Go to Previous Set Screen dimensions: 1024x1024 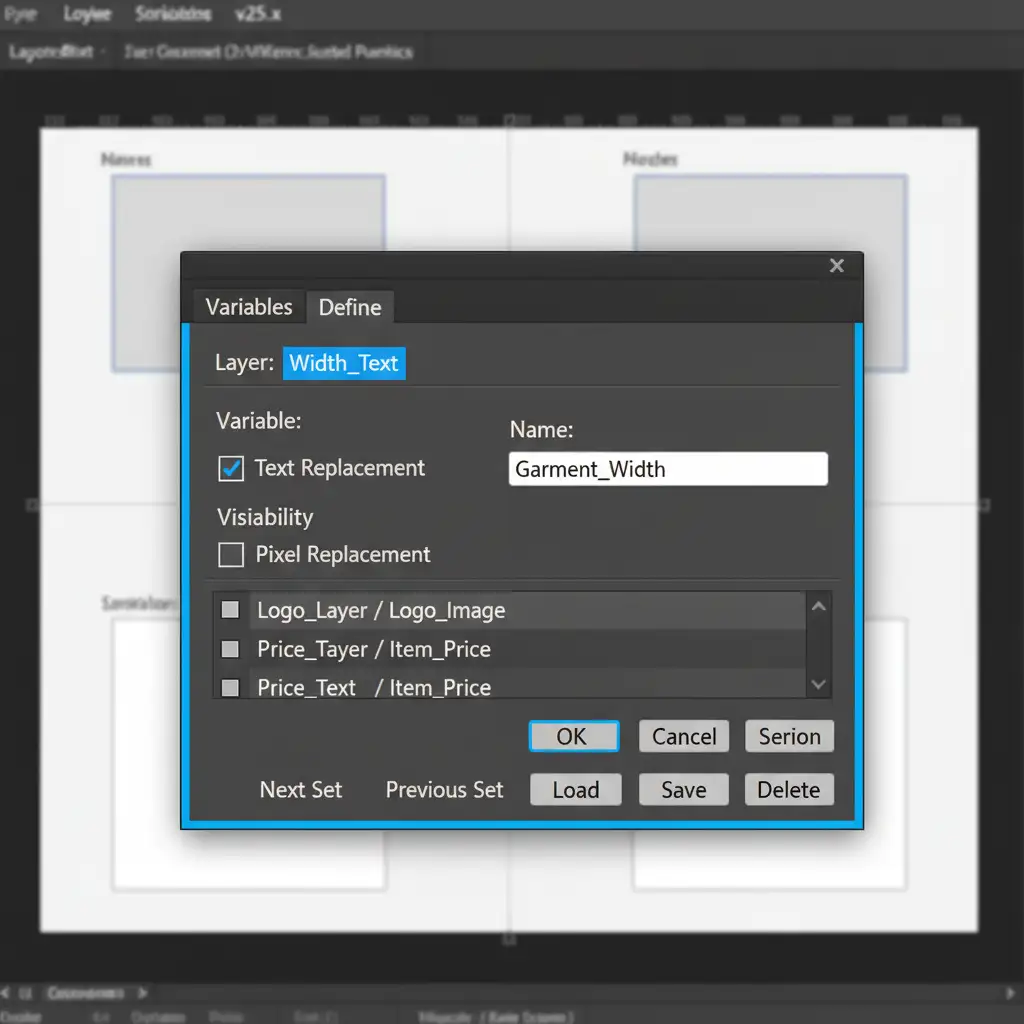(445, 790)
